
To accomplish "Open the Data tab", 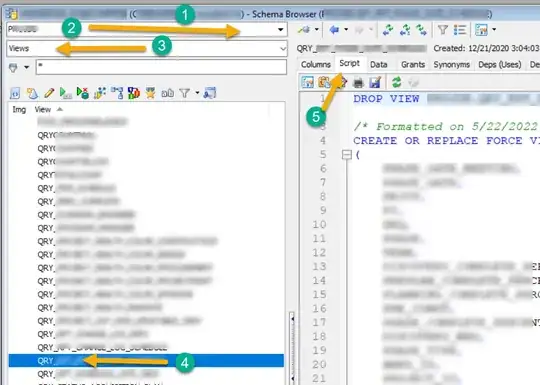I will click(x=379, y=64).
